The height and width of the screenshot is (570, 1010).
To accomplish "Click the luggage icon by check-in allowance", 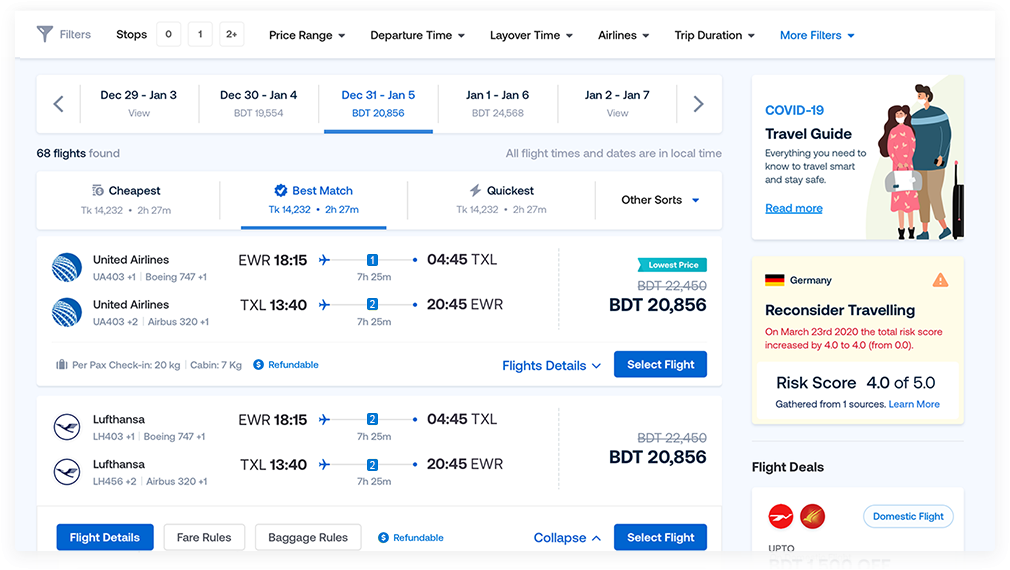I will [62, 365].
